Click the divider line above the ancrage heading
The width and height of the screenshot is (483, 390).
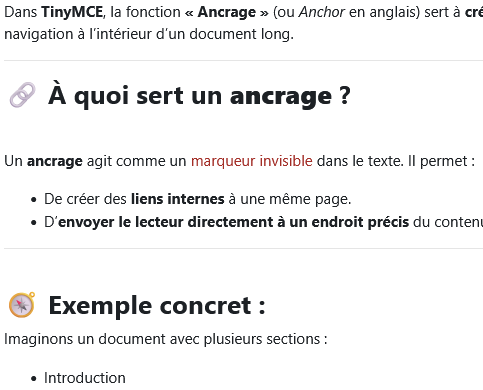[243, 61]
